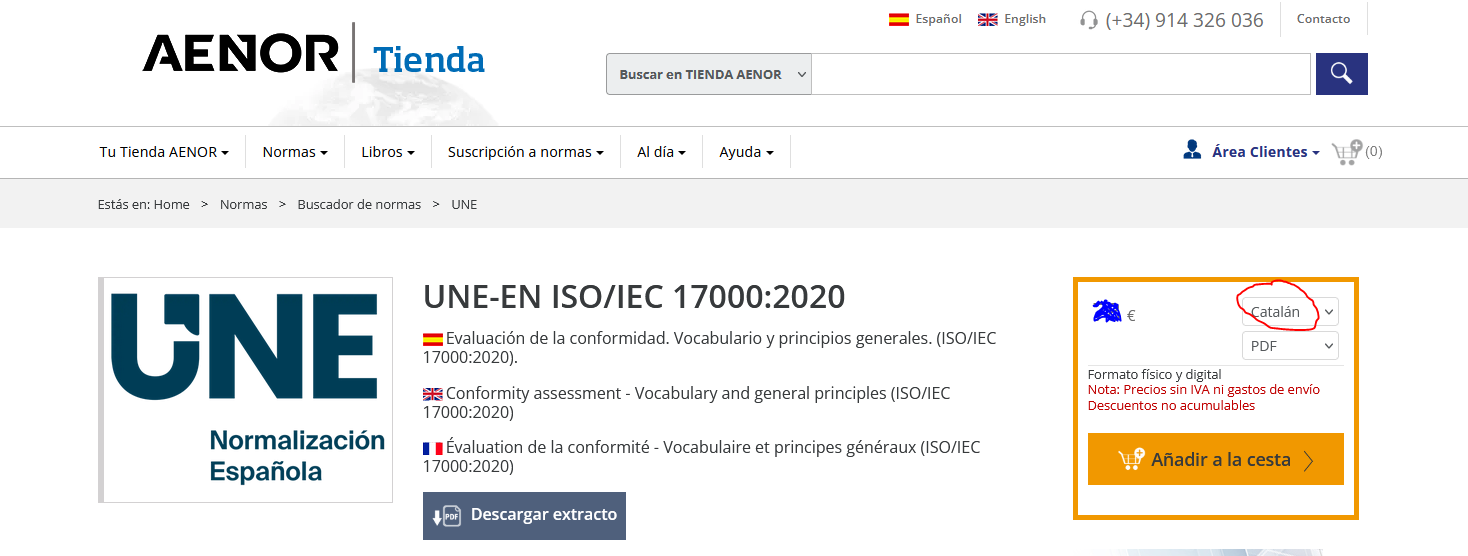Click the headset phone support icon

(x=1089, y=20)
